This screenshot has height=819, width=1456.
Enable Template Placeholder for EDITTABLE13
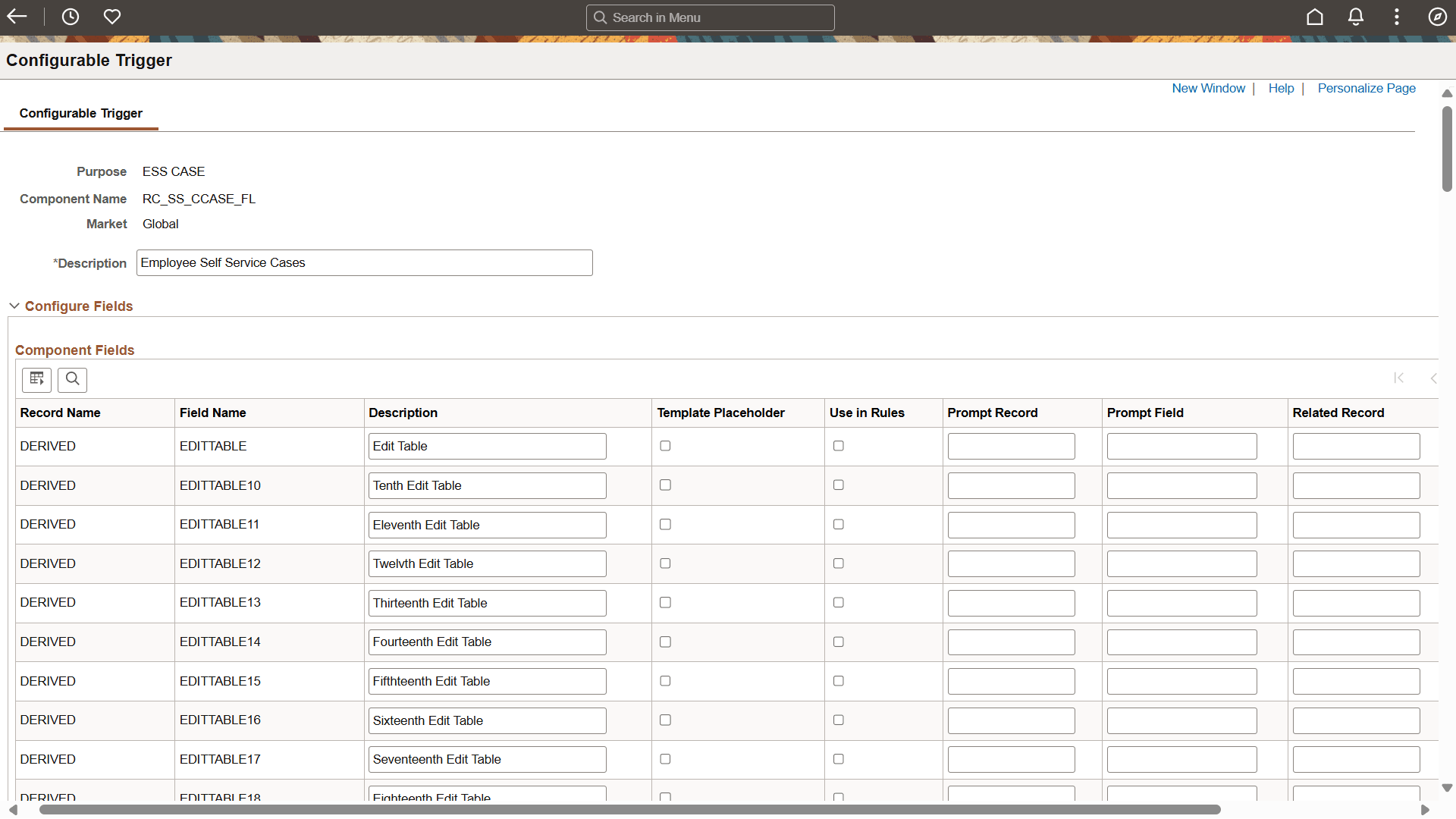point(665,602)
